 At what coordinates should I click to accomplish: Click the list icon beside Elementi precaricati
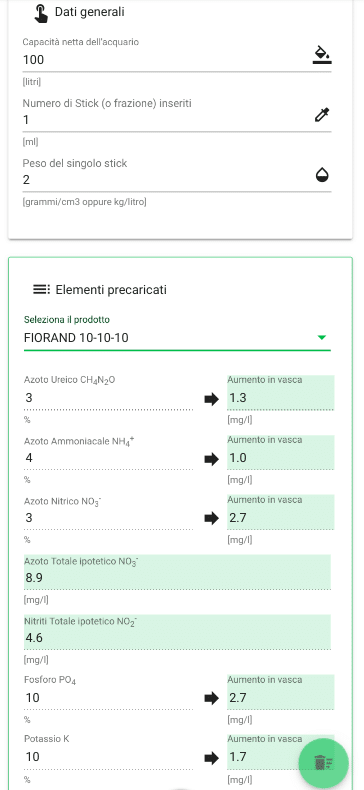41,289
